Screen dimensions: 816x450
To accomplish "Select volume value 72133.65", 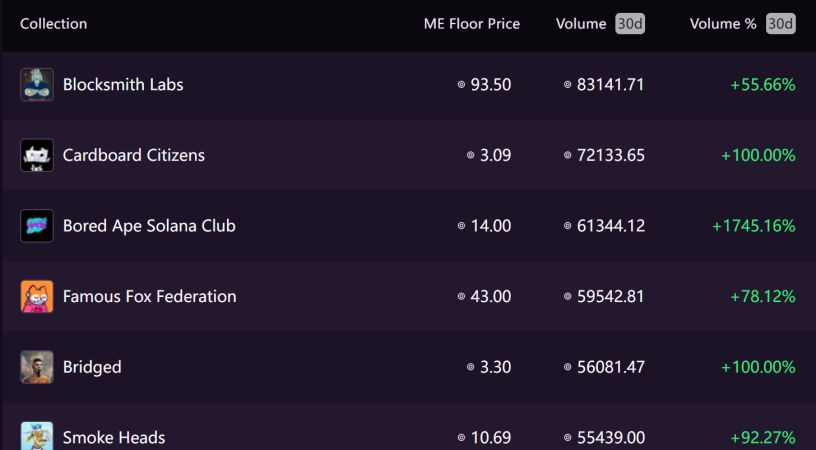I will (x=610, y=155).
